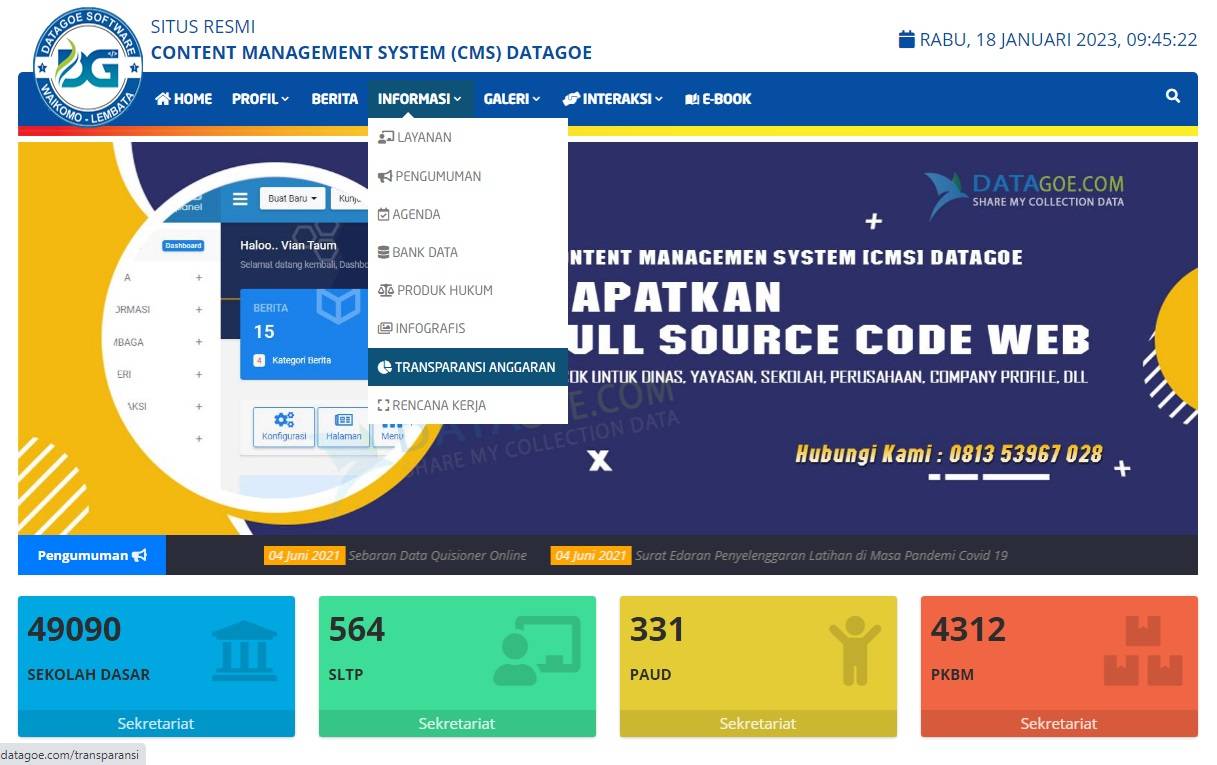Click Sekretariat footer on PAUD card
The height and width of the screenshot is (765, 1217).
point(758,723)
